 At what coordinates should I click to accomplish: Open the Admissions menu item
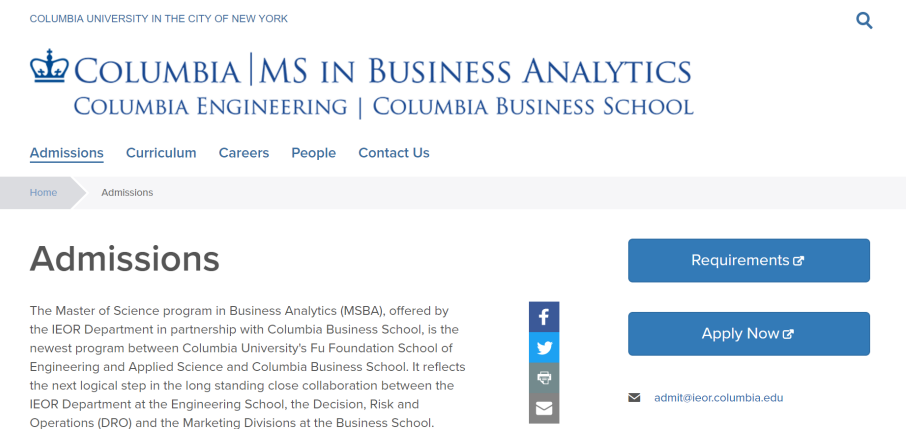point(67,153)
